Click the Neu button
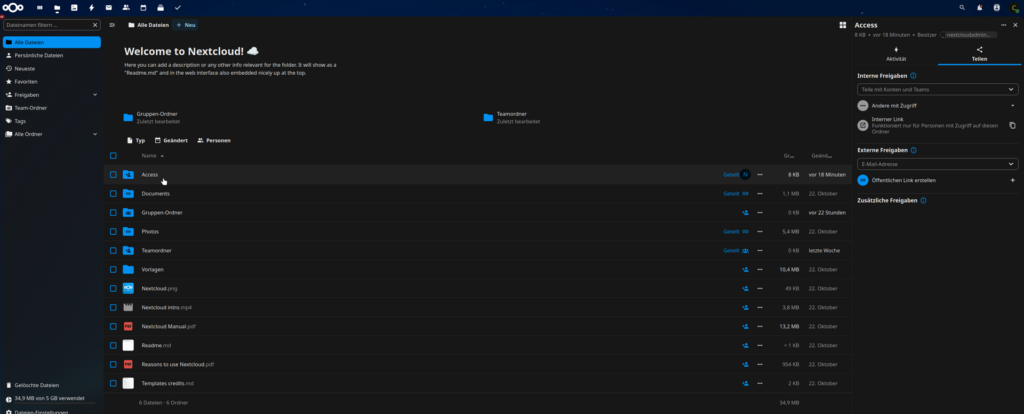This screenshot has width=1024, height=414. coord(186,24)
